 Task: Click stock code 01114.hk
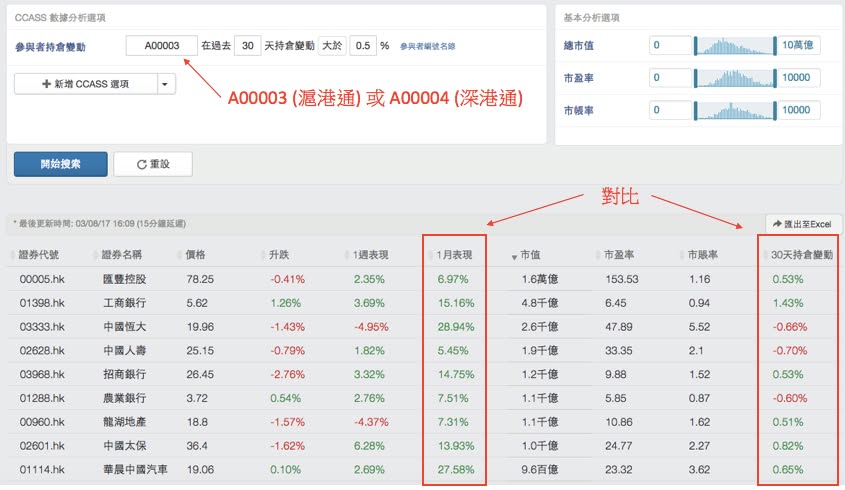click(42, 470)
